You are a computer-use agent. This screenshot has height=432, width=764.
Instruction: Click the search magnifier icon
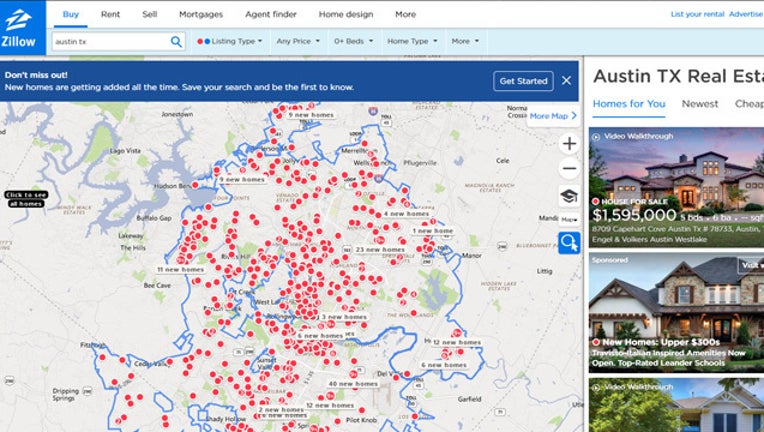[176, 41]
